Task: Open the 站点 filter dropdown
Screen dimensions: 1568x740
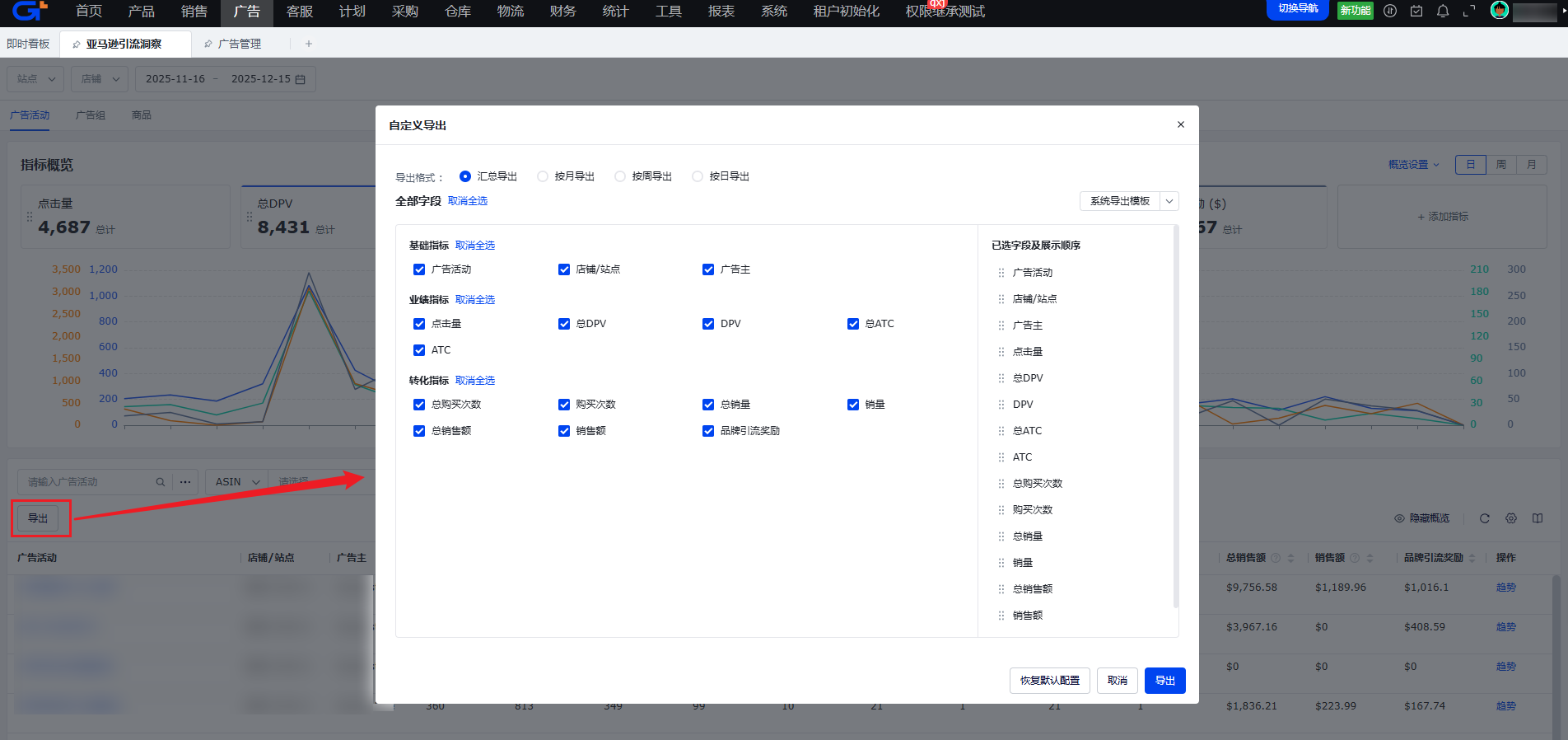Action: [x=36, y=79]
